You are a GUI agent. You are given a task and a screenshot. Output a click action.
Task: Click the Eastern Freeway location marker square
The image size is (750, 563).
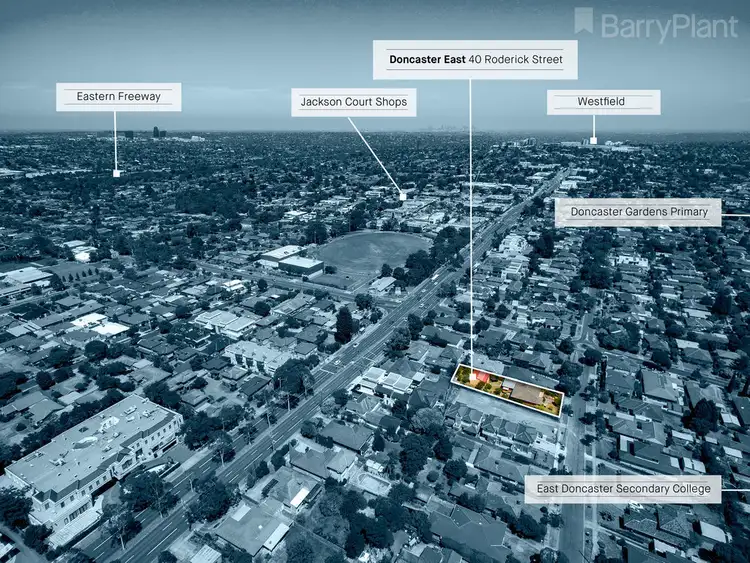pos(116,173)
